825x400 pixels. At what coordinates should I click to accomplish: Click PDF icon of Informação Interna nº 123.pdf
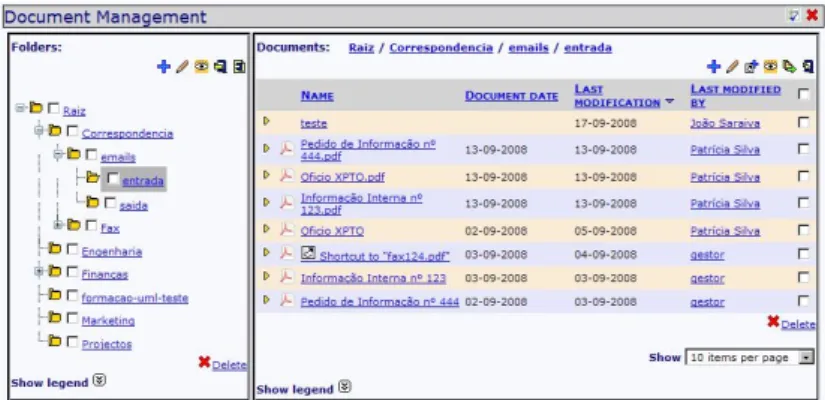286,203
